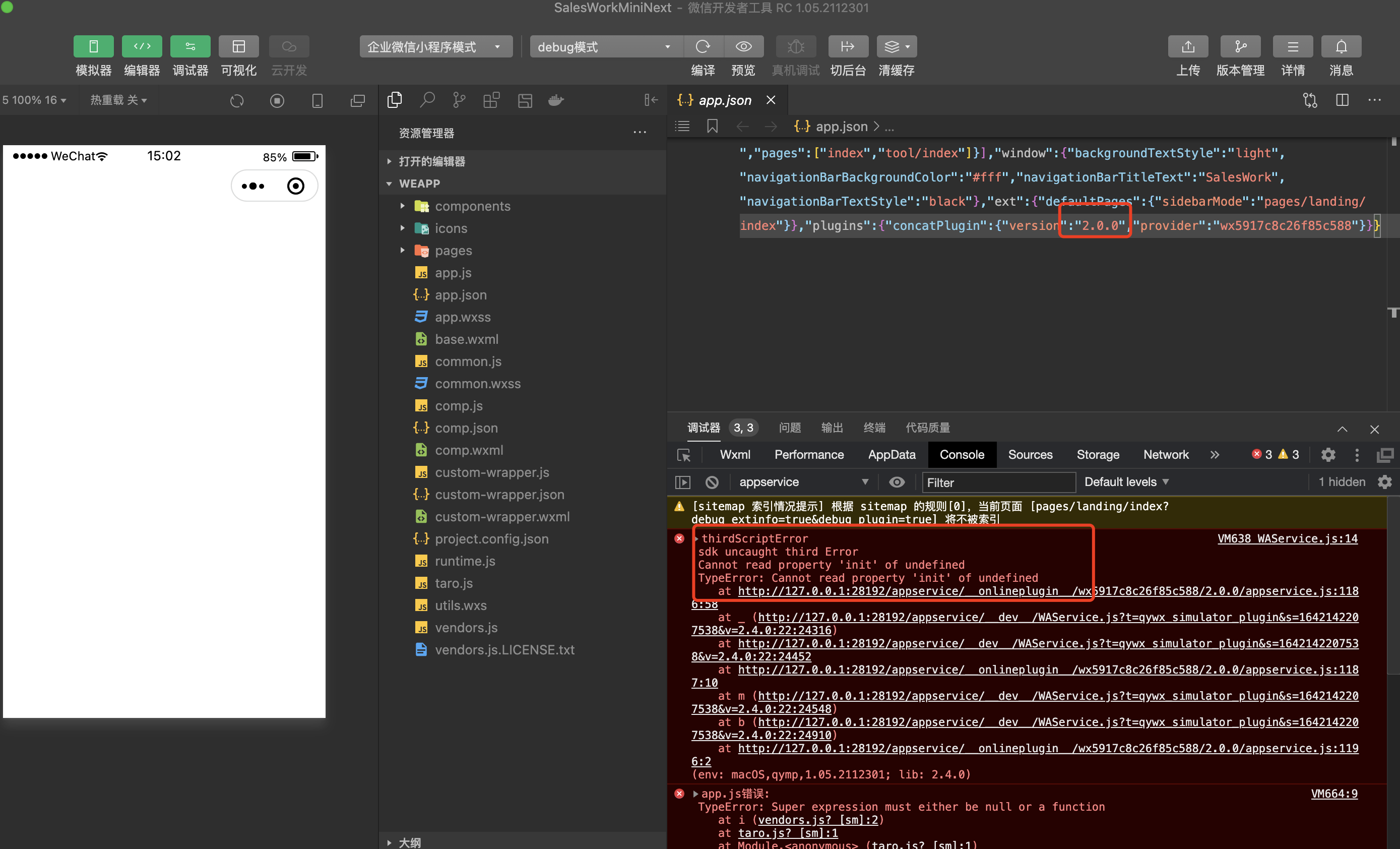The image size is (1400, 849).
Task: Open the Default levels dropdown
Action: [x=1126, y=482]
